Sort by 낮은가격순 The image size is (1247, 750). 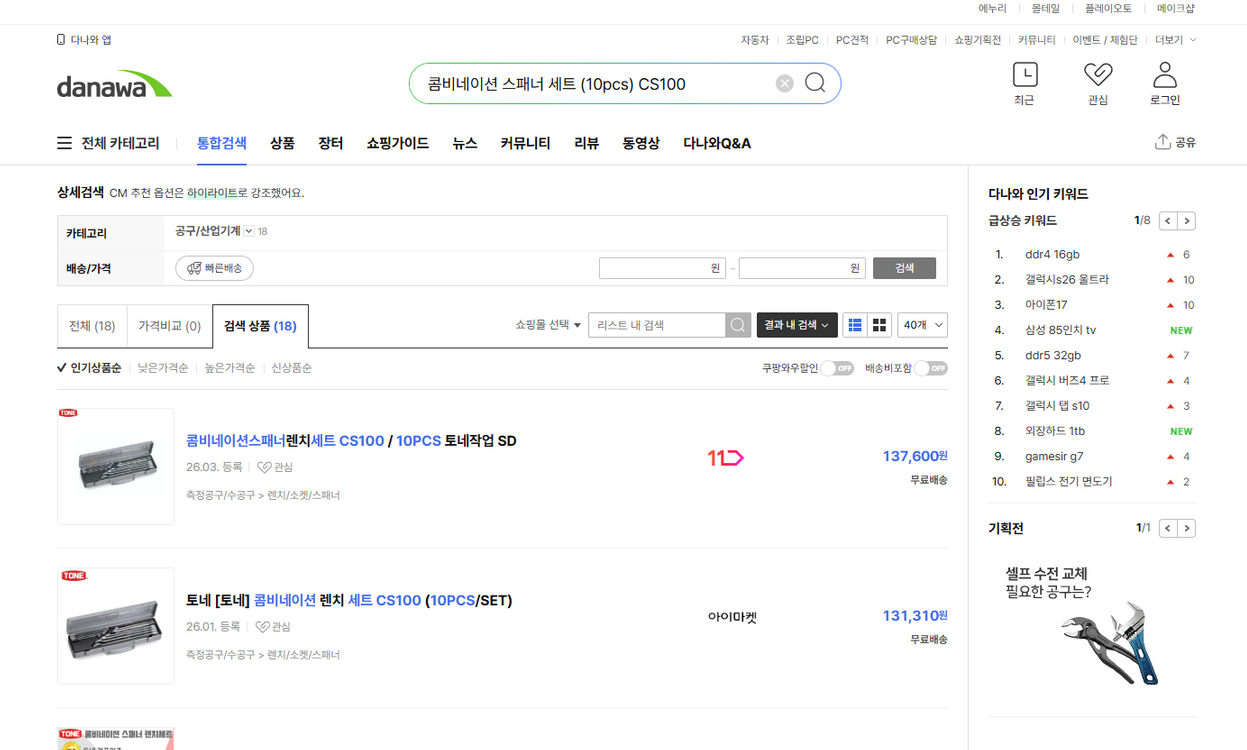pyautogui.click(x=163, y=368)
